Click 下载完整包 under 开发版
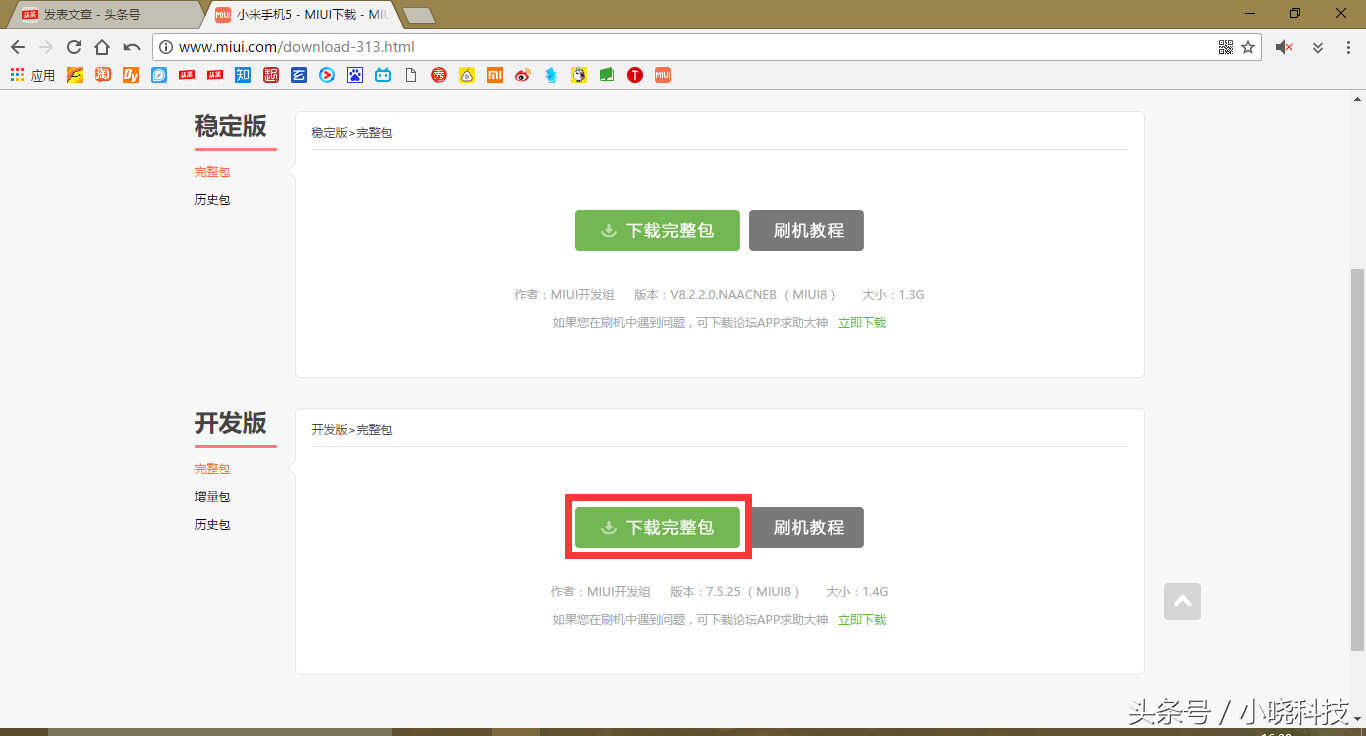 click(657, 527)
